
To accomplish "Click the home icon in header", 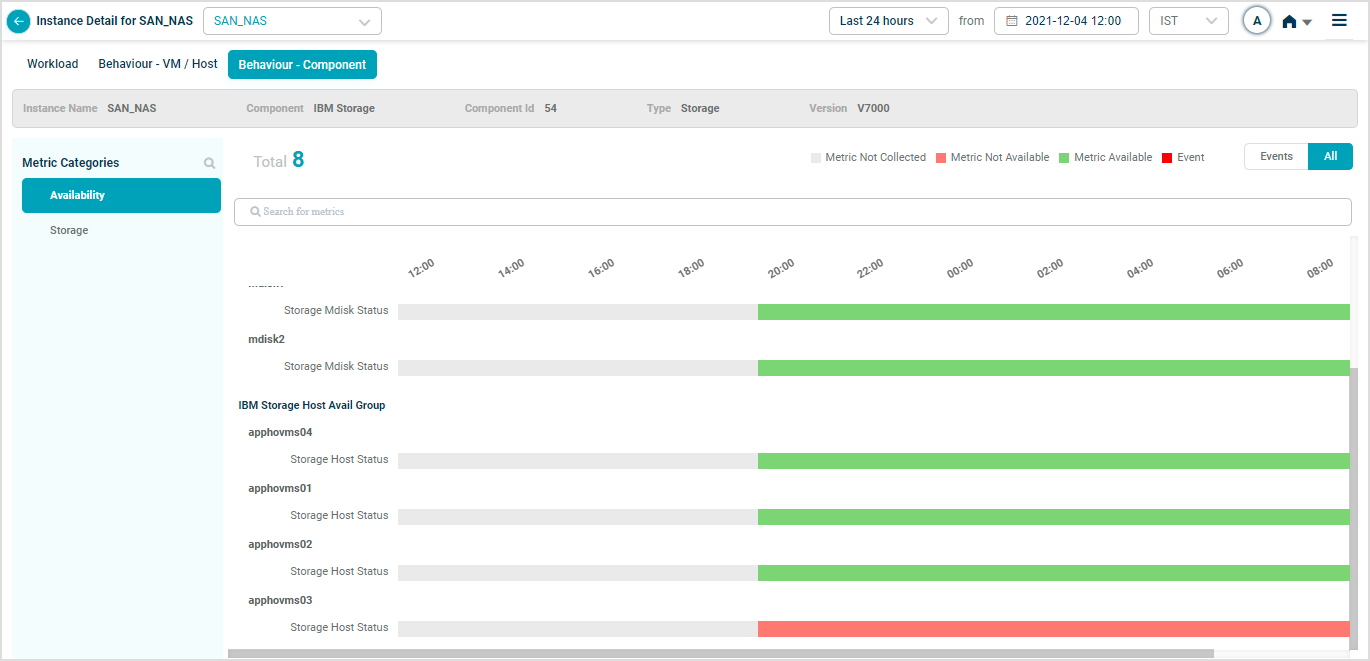I will click(1289, 22).
